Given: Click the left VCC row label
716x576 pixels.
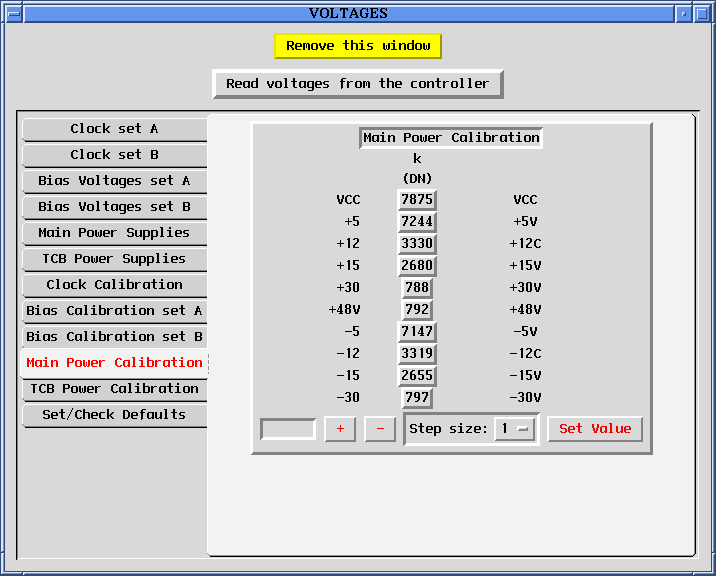Looking at the screenshot, I should (x=348, y=200).
